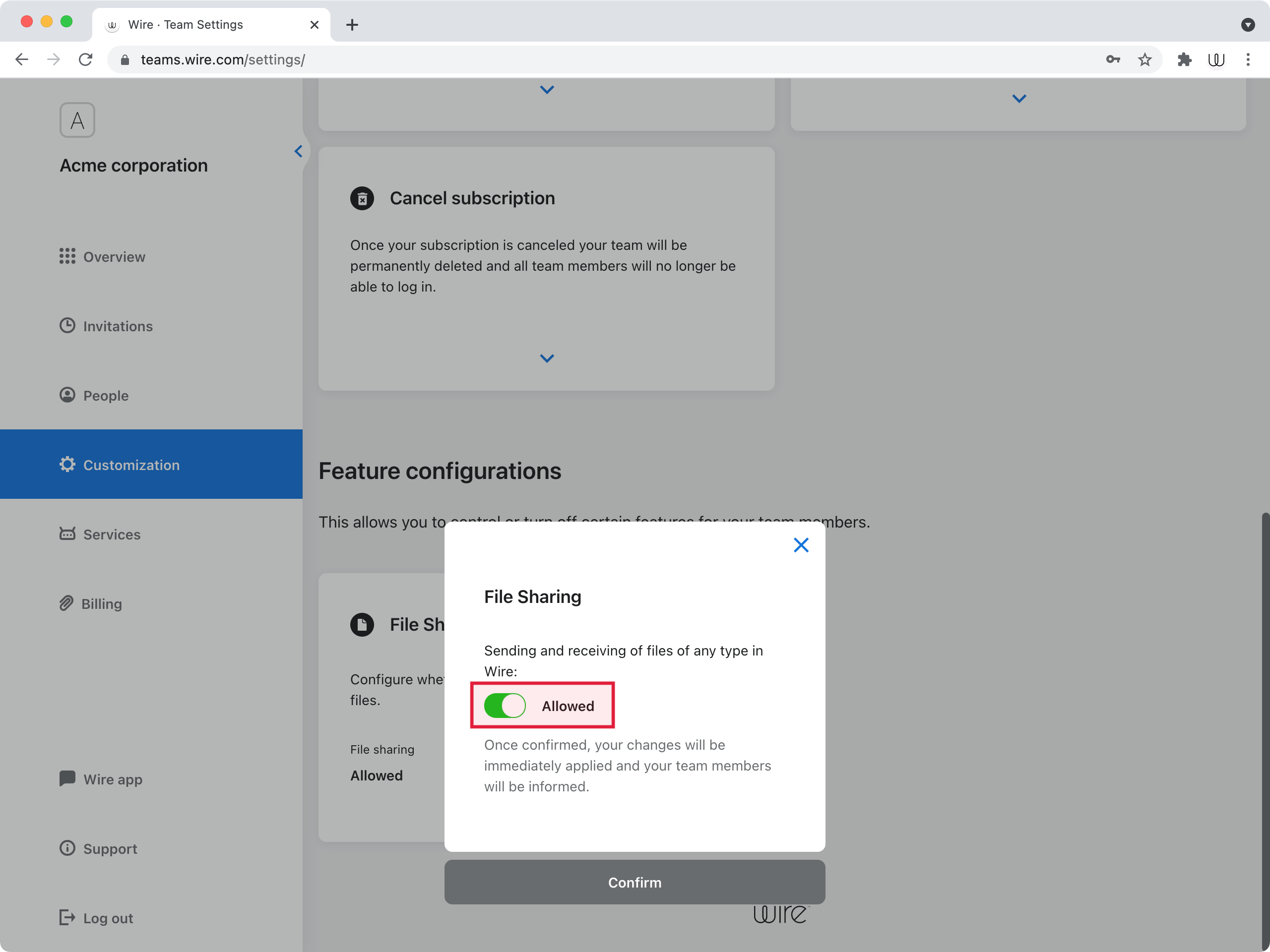The height and width of the screenshot is (952, 1270).
Task: Bookmark this page with the star
Action: 1144,59
